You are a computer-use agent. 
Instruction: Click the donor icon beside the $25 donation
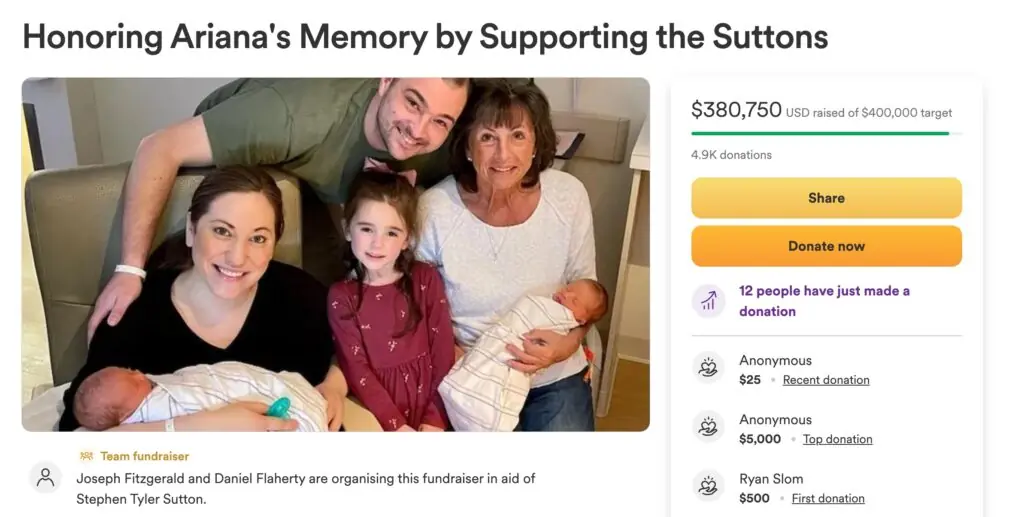[x=708, y=369]
